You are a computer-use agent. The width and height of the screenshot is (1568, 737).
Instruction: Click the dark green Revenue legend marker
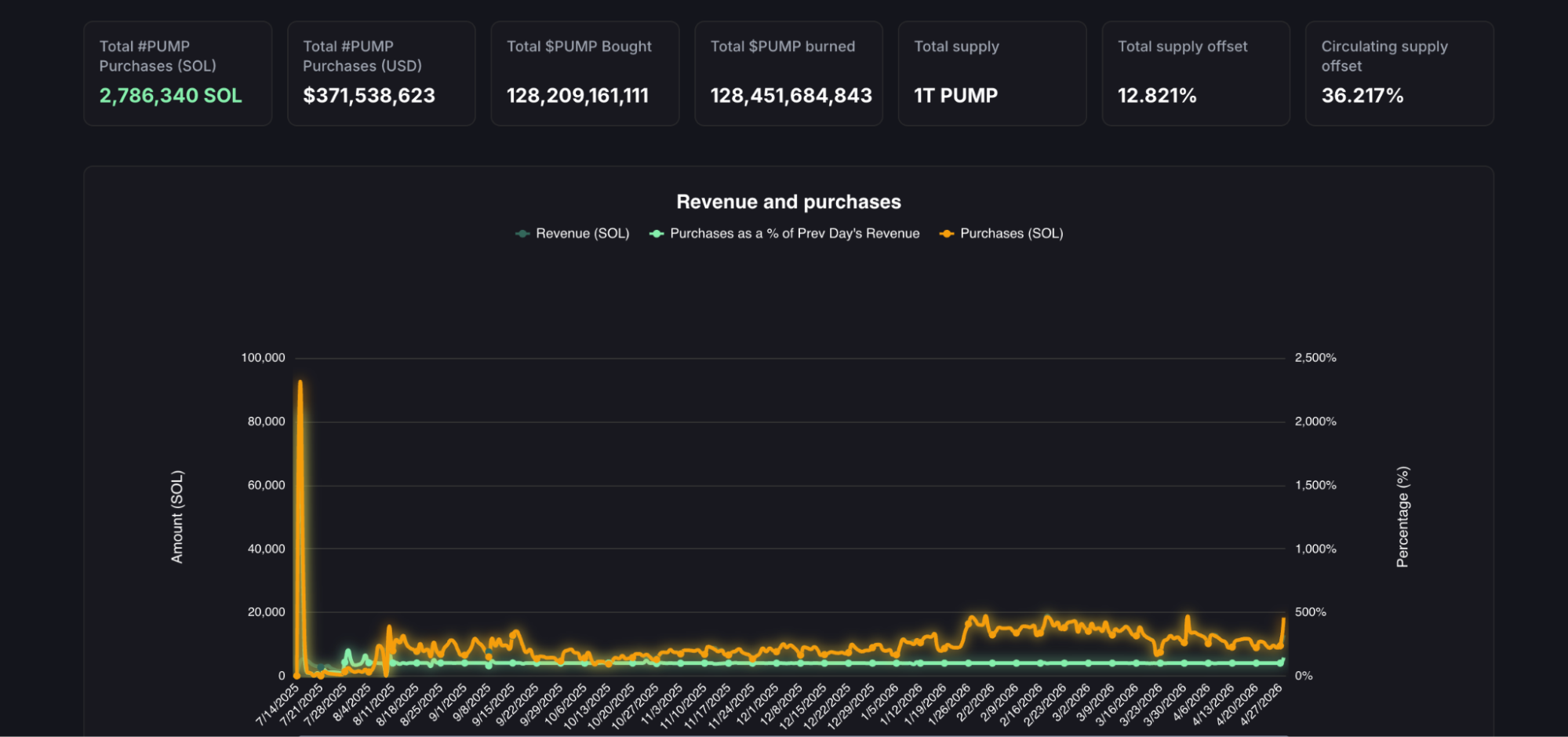522,234
